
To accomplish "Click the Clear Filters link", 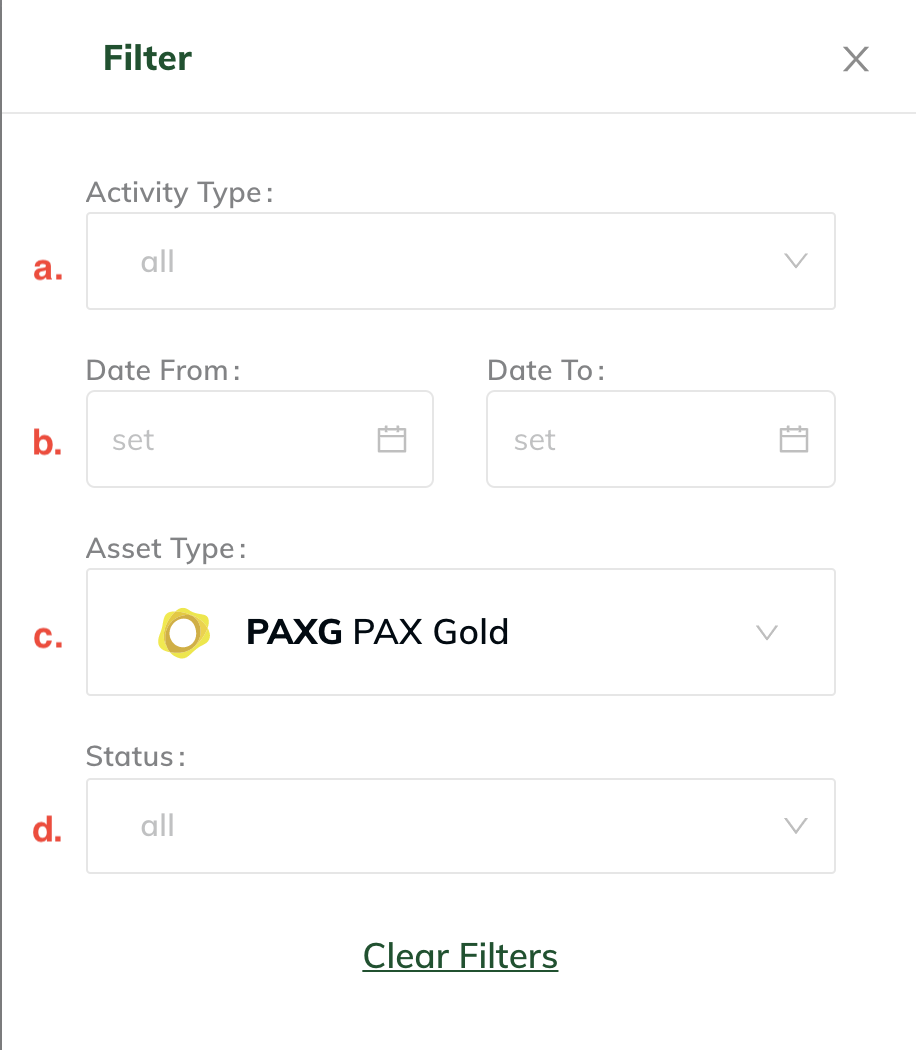I will click(461, 956).
